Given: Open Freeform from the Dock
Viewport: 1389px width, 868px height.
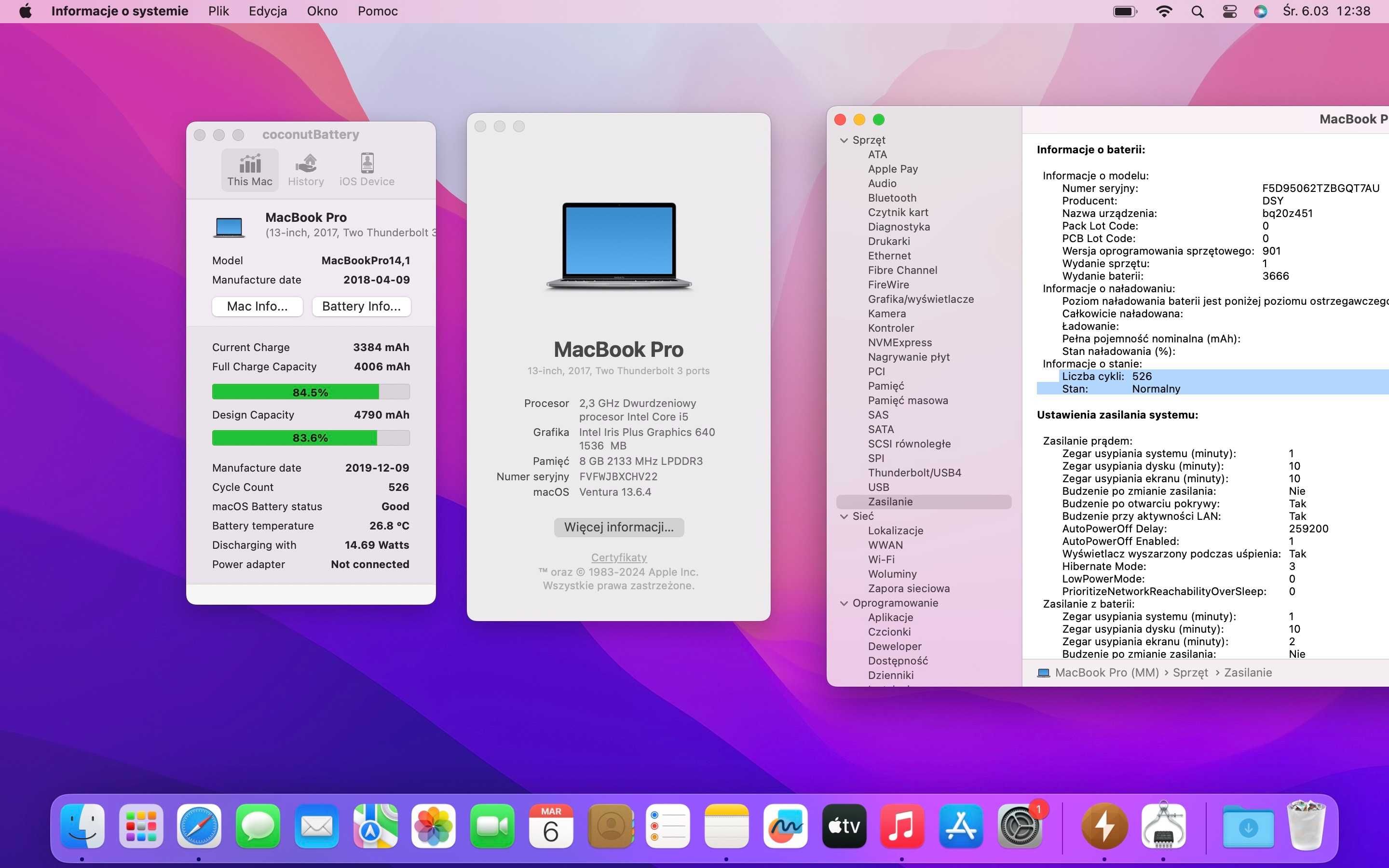Looking at the screenshot, I should 785,827.
